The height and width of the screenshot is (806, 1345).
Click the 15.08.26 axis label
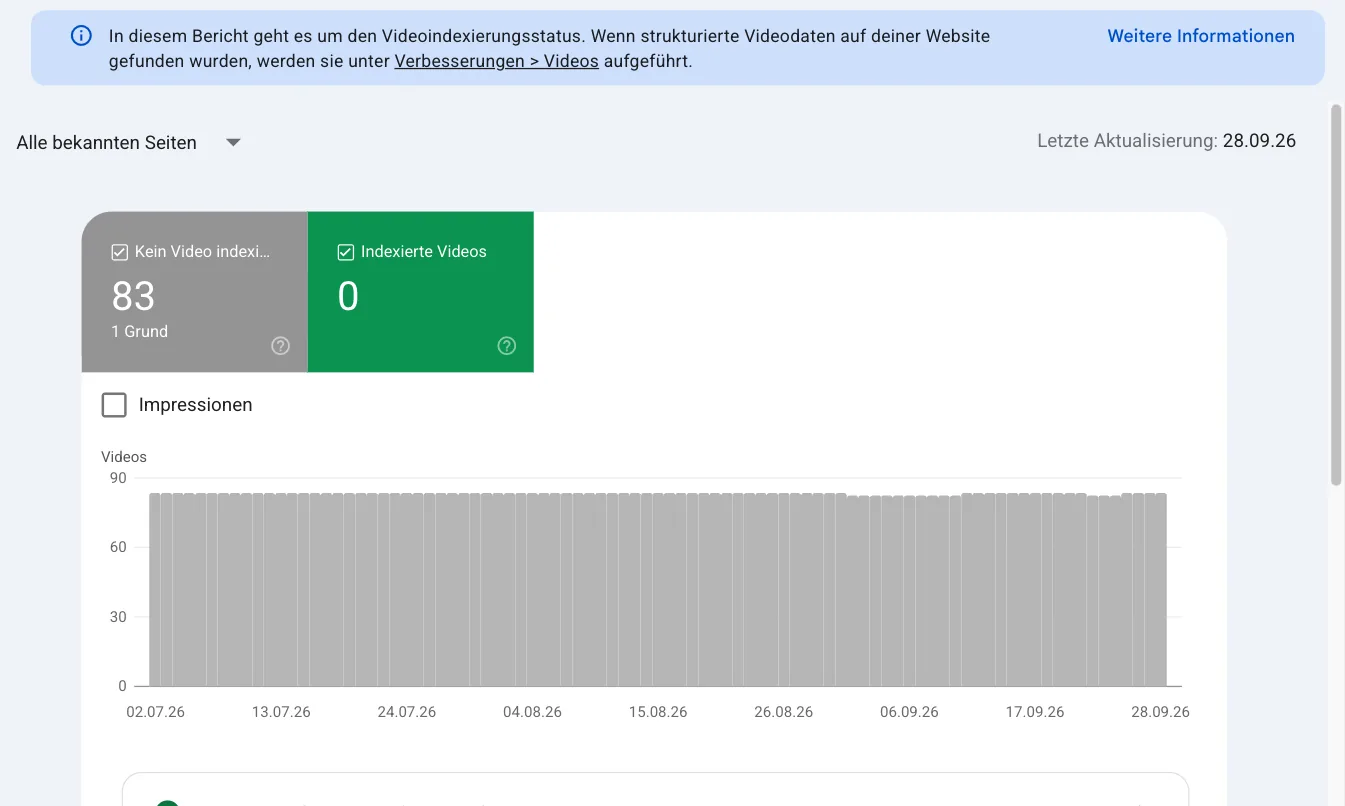coord(658,712)
